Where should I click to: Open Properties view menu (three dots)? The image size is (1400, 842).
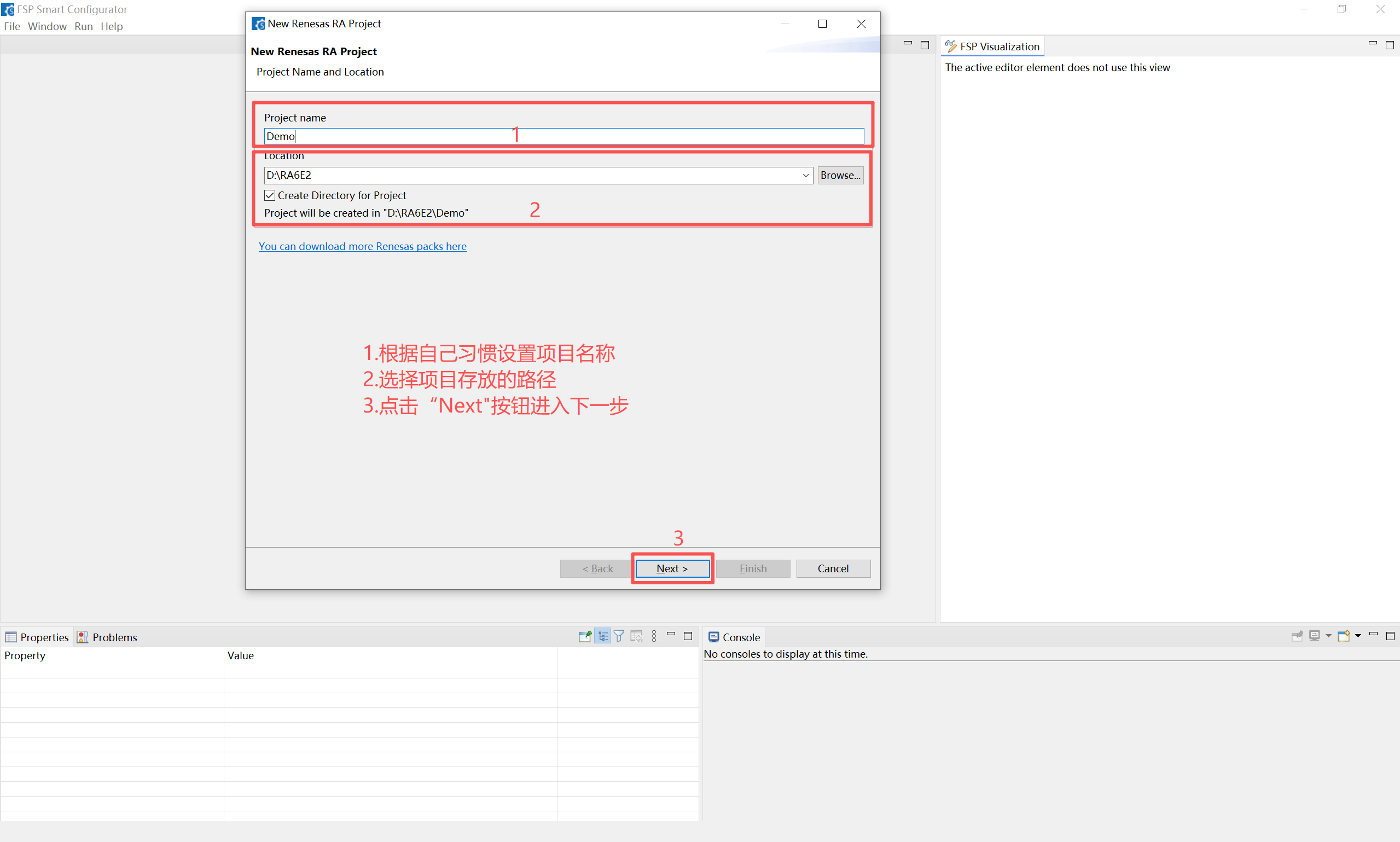click(x=654, y=637)
